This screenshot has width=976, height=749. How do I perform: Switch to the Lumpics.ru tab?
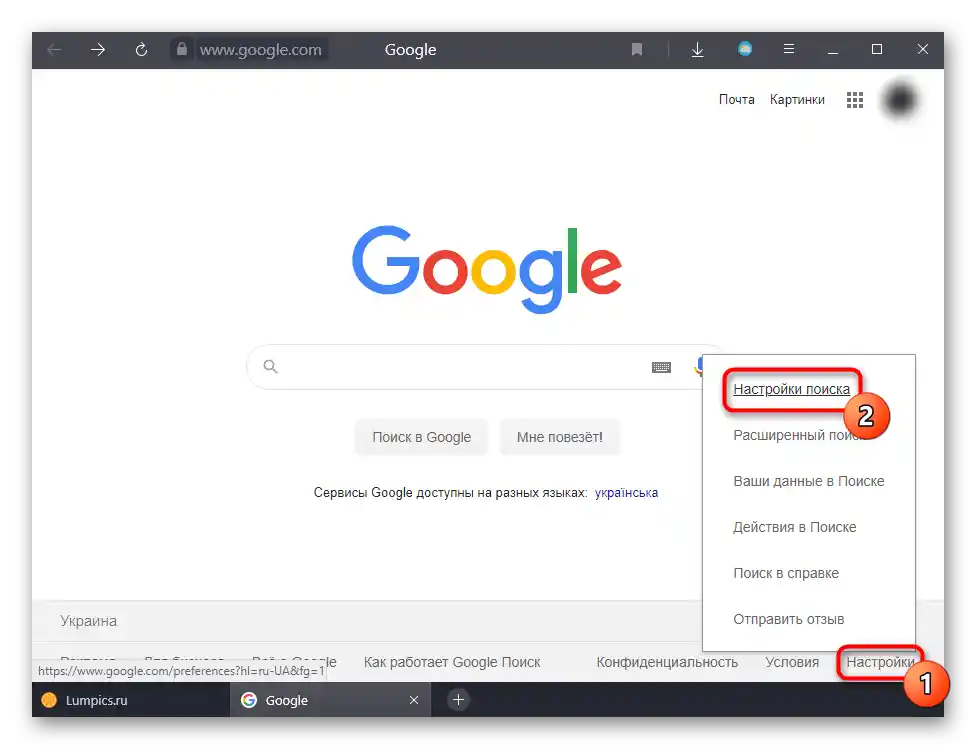click(x=131, y=700)
